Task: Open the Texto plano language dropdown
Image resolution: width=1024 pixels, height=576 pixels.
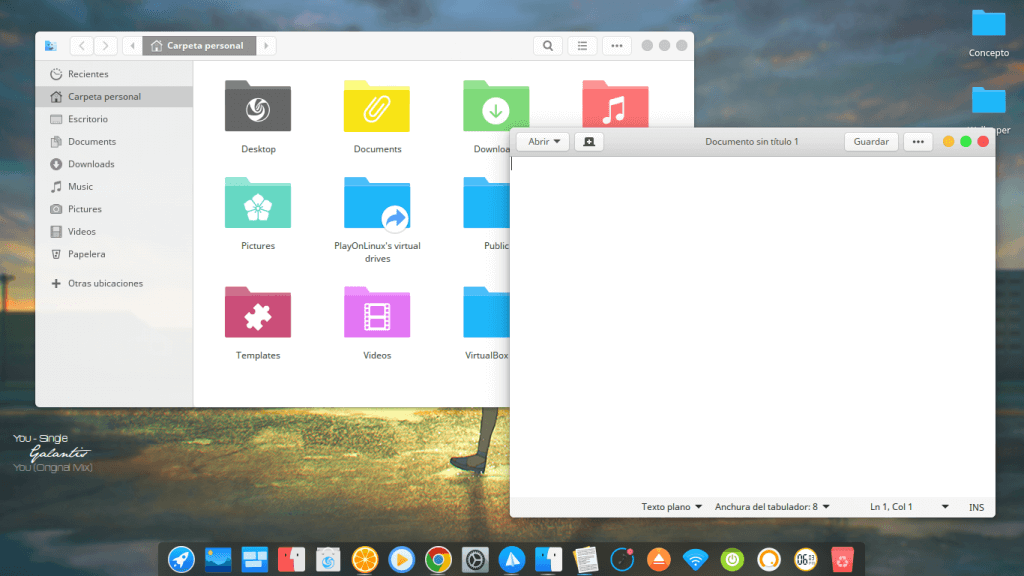Action: [671, 507]
